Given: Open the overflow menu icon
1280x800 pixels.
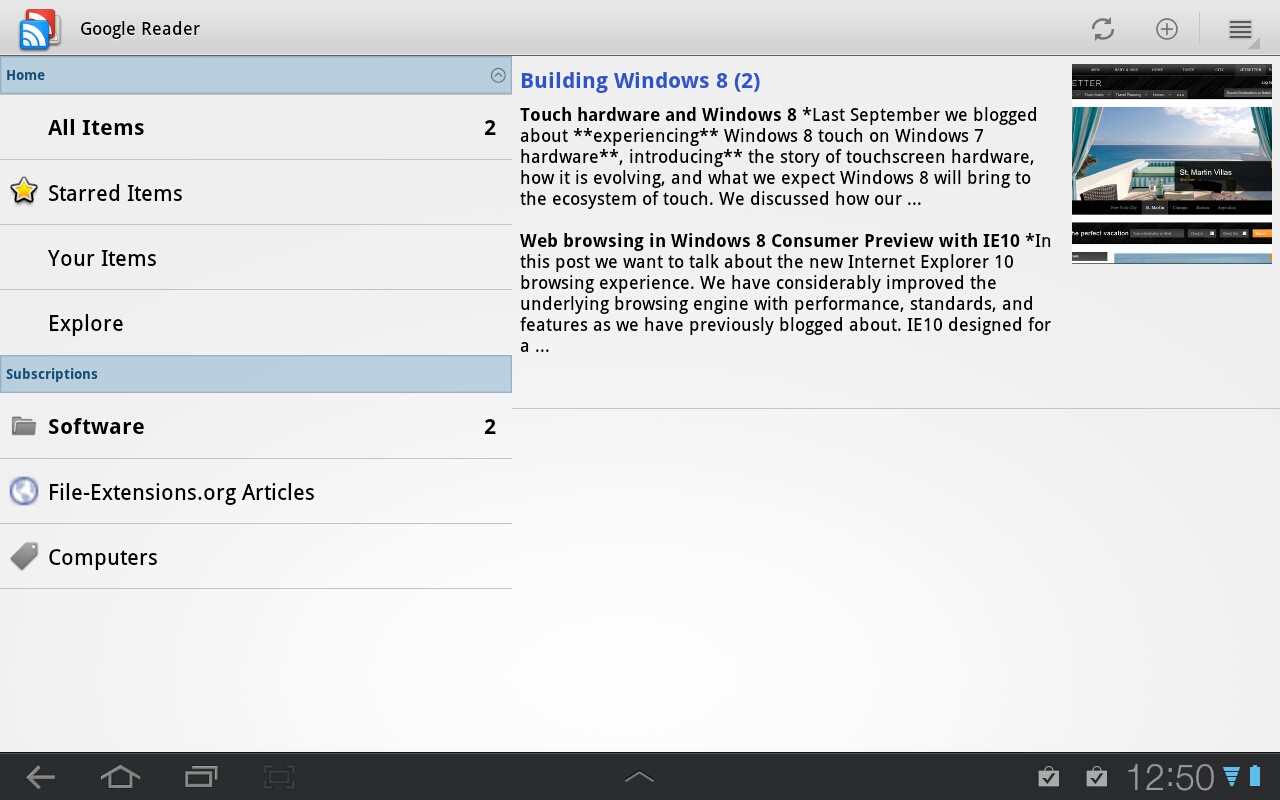Looking at the screenshot, I should tap(1240, 29).
